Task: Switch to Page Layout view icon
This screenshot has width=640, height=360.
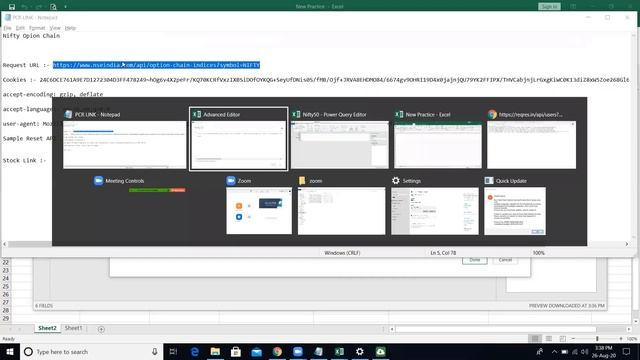Action: click(x=549, y=339)
